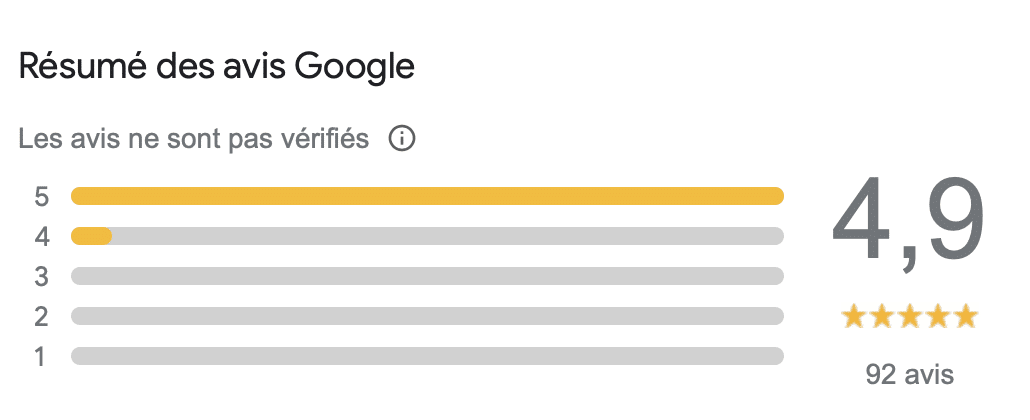Click the number 3 rating label

[x=41, y=277]
